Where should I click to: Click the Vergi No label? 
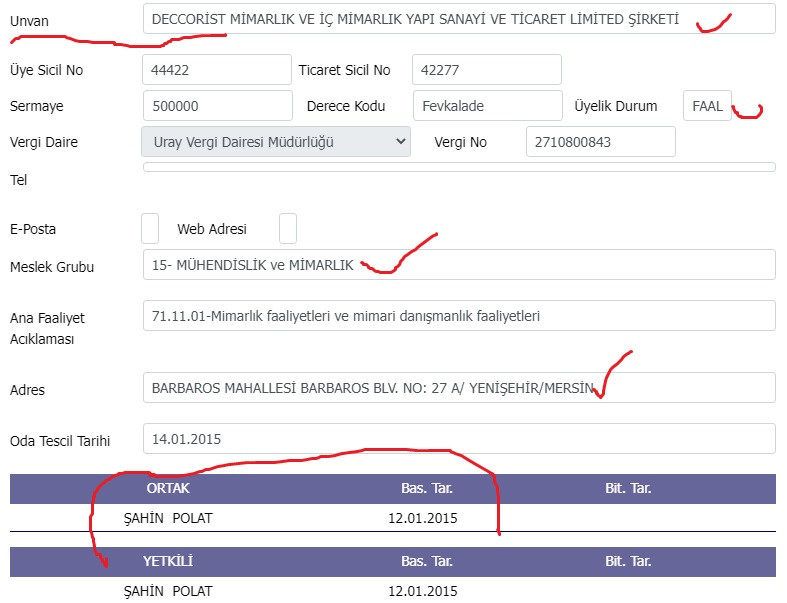[x=460, y=142]
